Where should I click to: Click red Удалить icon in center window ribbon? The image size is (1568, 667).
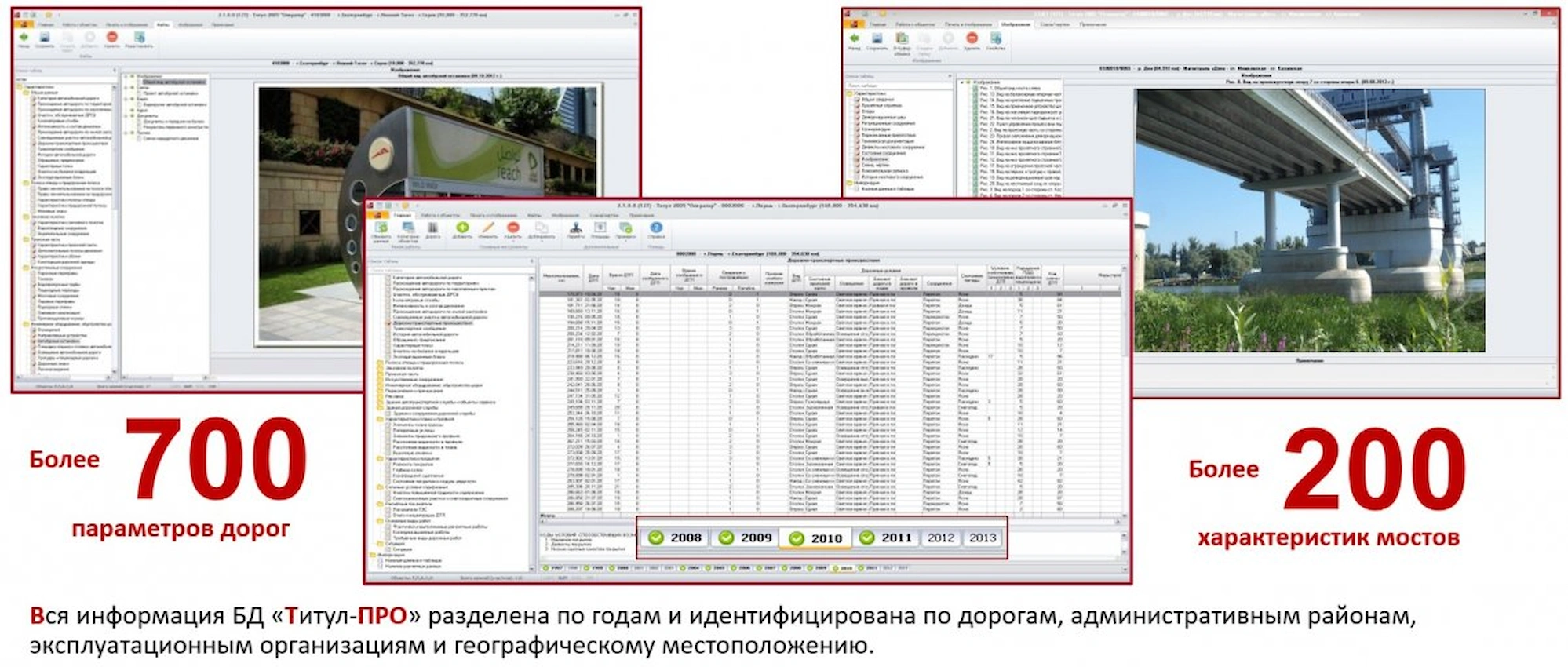click(x=512, y=228)
